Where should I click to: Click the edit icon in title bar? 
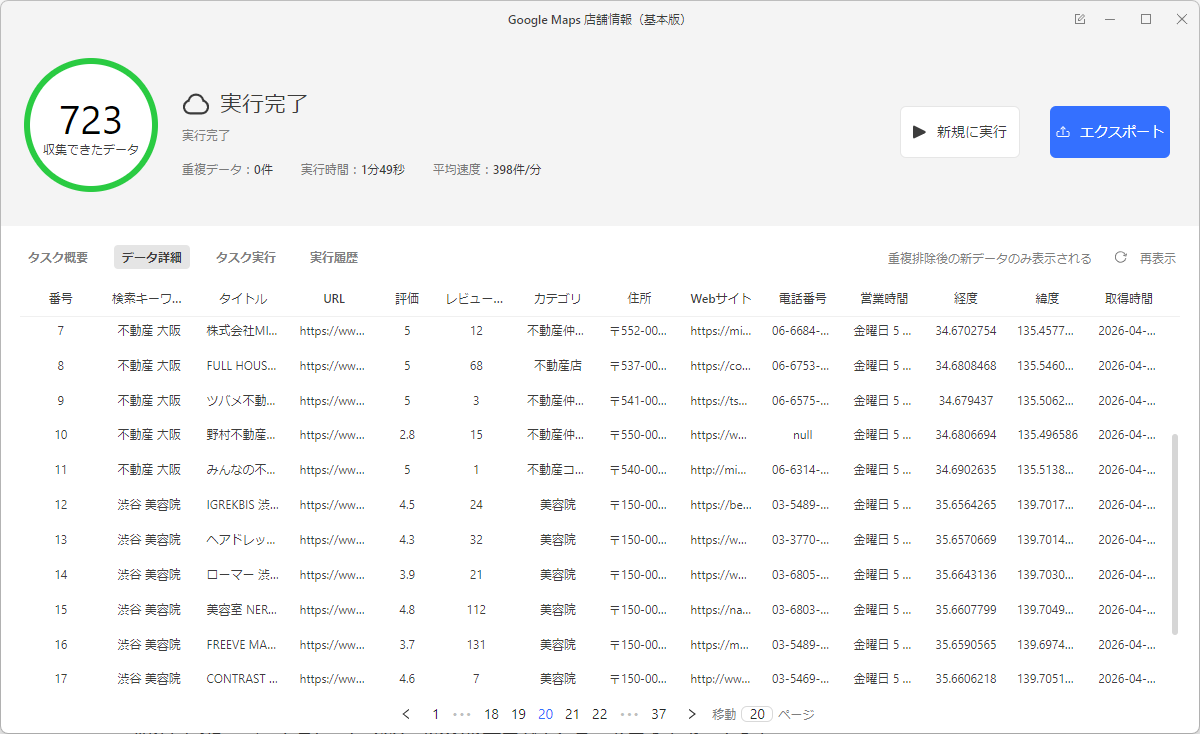tap(1080, 19)
